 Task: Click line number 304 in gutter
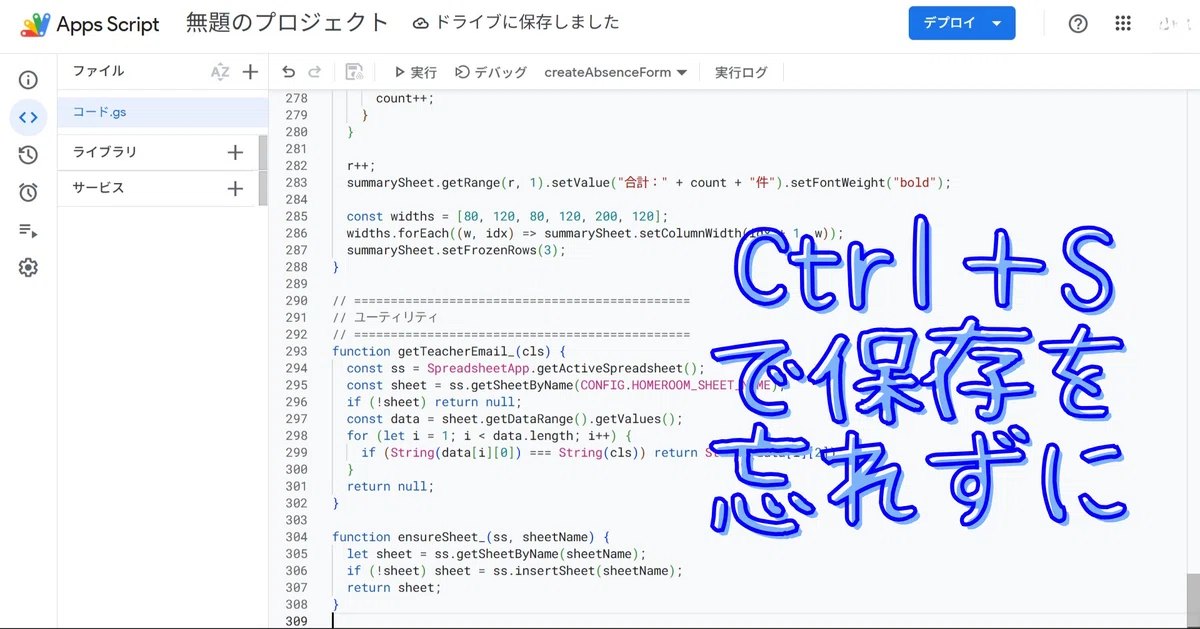(x=296, y=537)
